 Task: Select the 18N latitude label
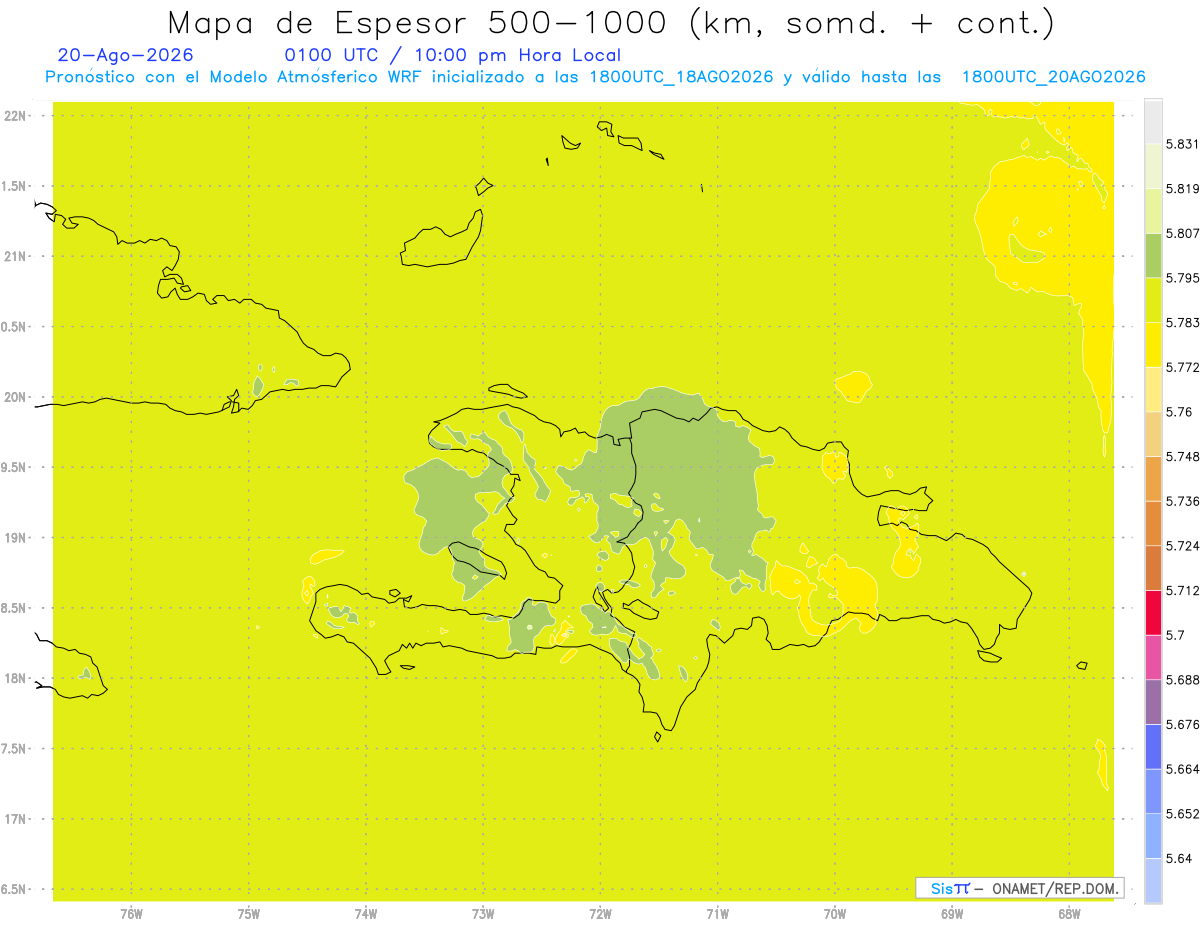[15, 678]
